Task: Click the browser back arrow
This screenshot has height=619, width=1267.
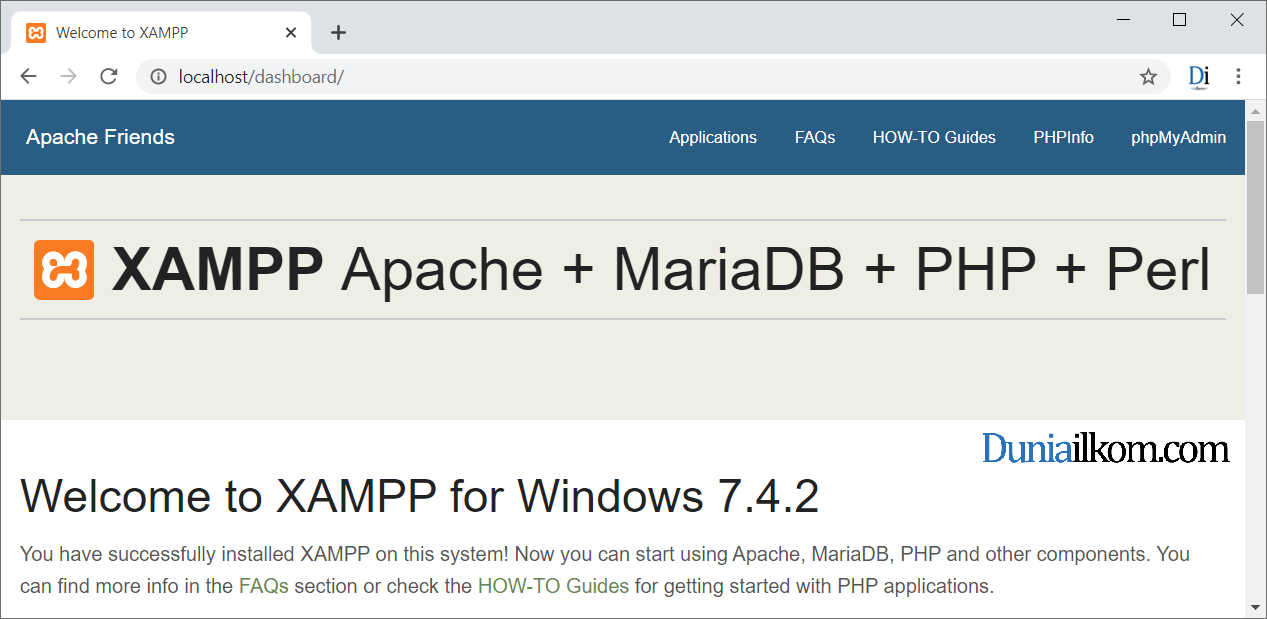Action: [x=28, y=77]
